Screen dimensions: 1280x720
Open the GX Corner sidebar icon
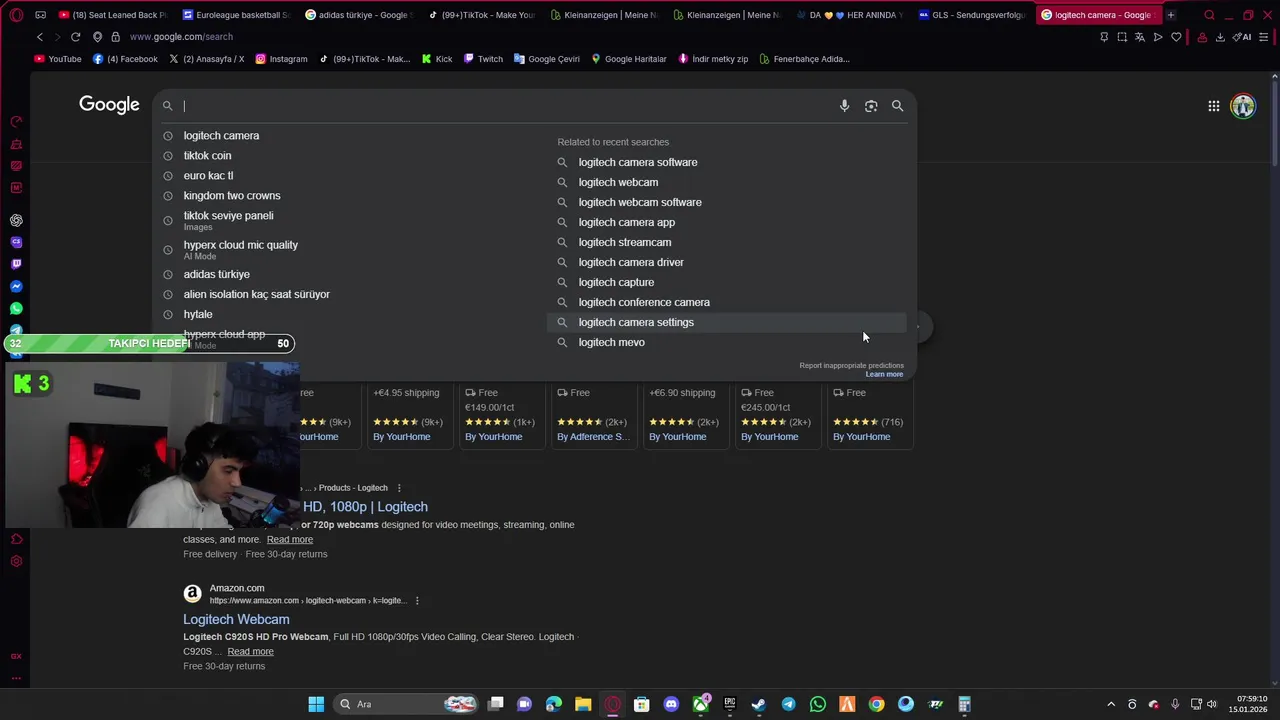click(16, 656)
